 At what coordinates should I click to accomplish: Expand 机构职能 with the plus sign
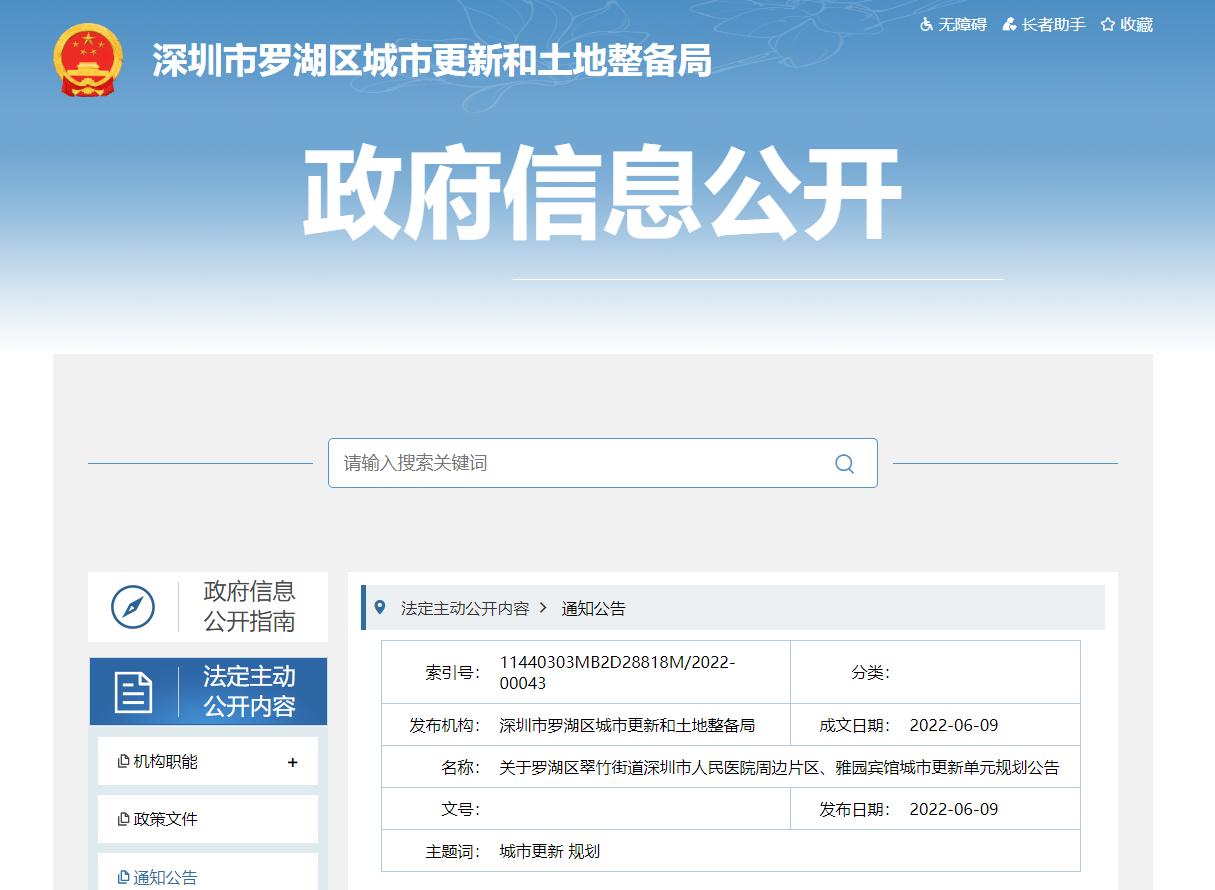click(293, 762)
